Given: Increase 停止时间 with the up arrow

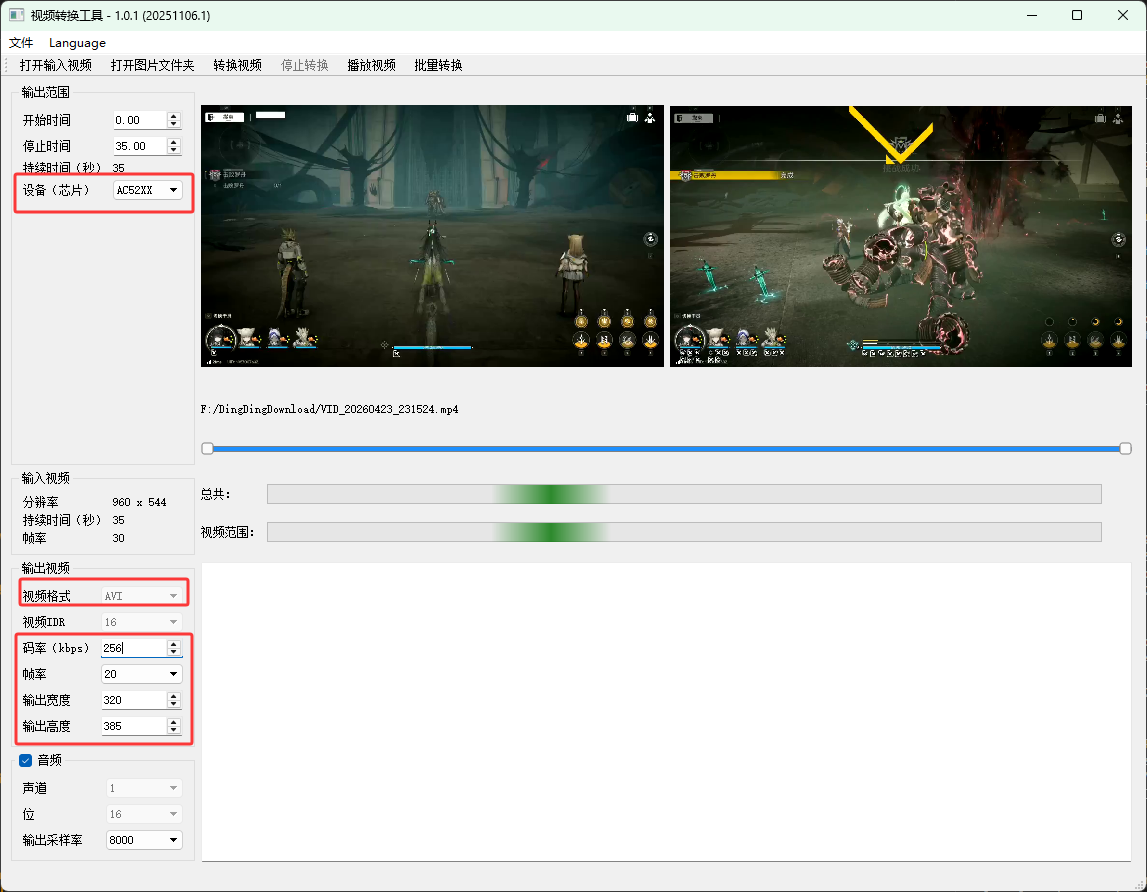Looking at the screenshot, I should click(173, 141).
